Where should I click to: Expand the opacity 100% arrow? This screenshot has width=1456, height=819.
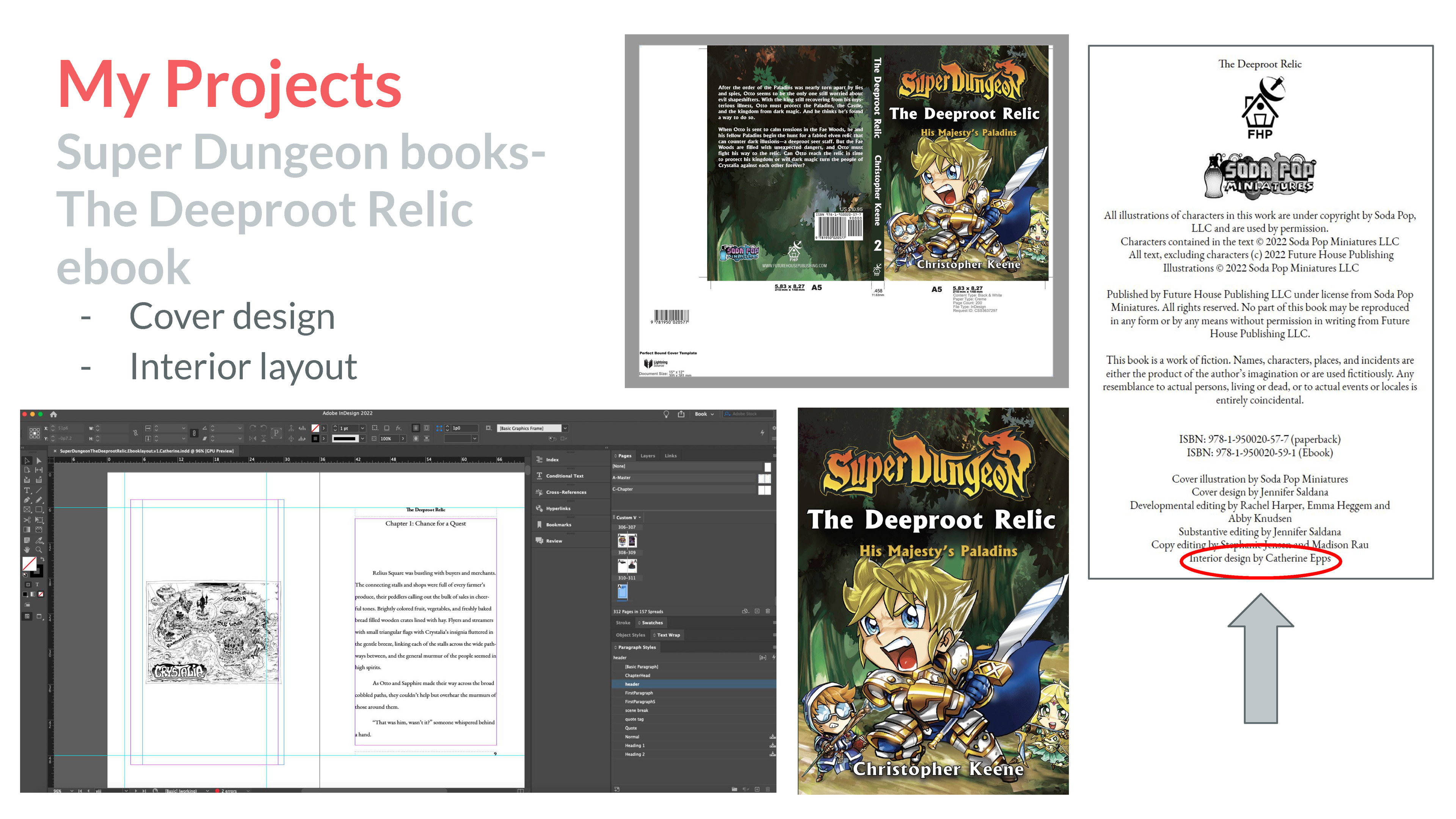pos(402,439)
